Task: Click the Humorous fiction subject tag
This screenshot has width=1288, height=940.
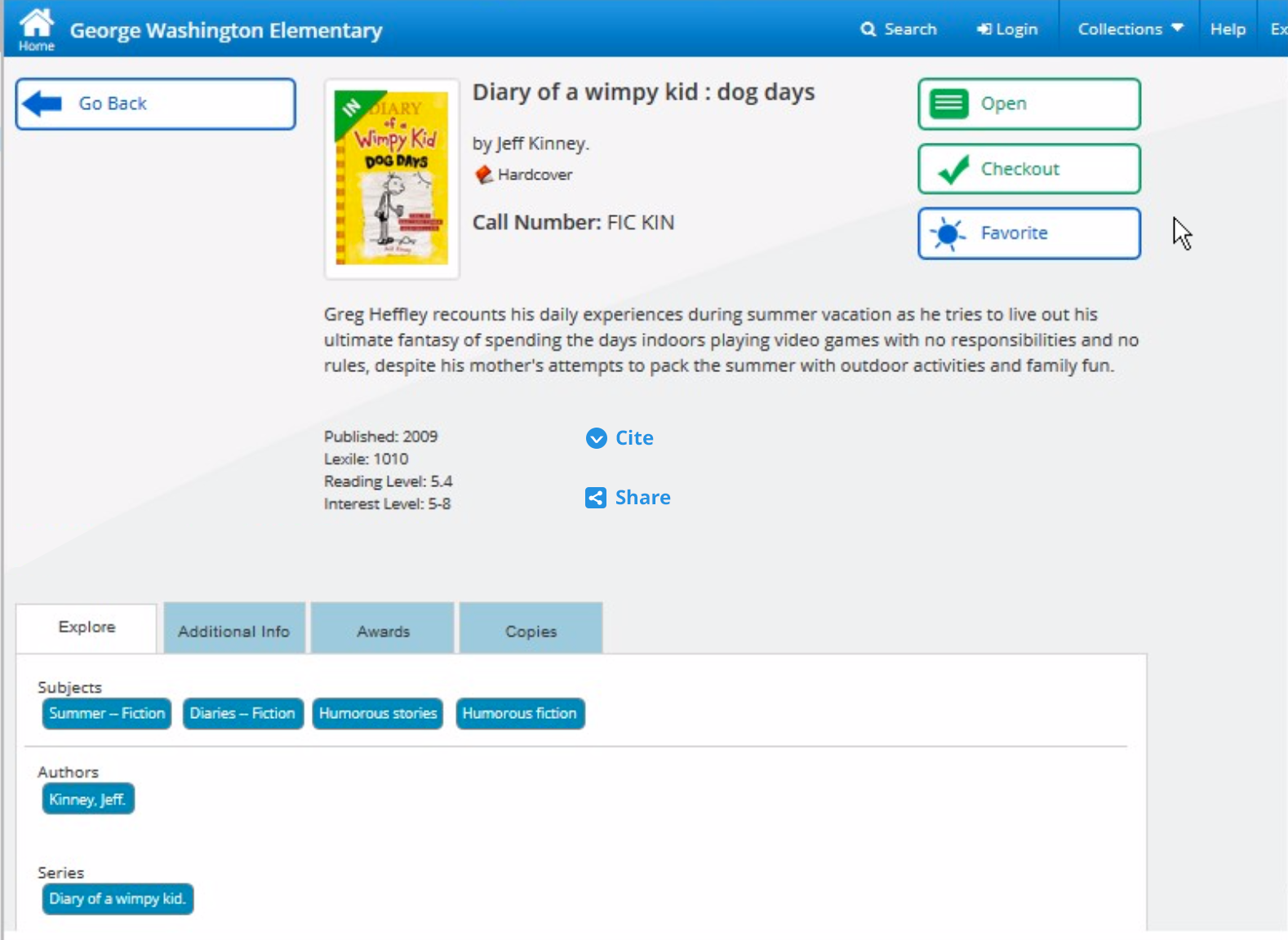Action: (520, 714)
